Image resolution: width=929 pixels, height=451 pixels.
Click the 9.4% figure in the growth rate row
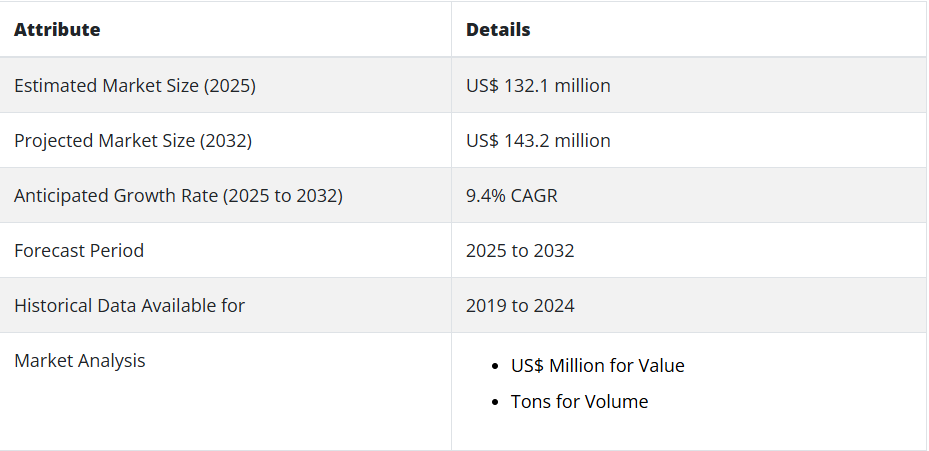(485, 196)
